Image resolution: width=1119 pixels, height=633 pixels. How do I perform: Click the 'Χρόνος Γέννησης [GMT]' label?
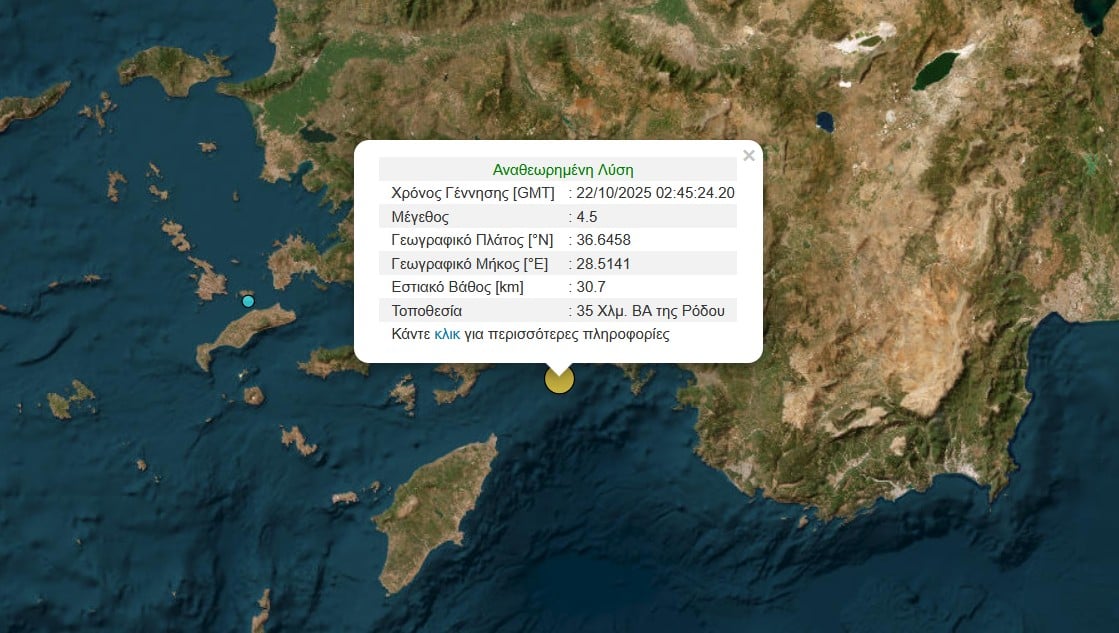coord(472,193)
